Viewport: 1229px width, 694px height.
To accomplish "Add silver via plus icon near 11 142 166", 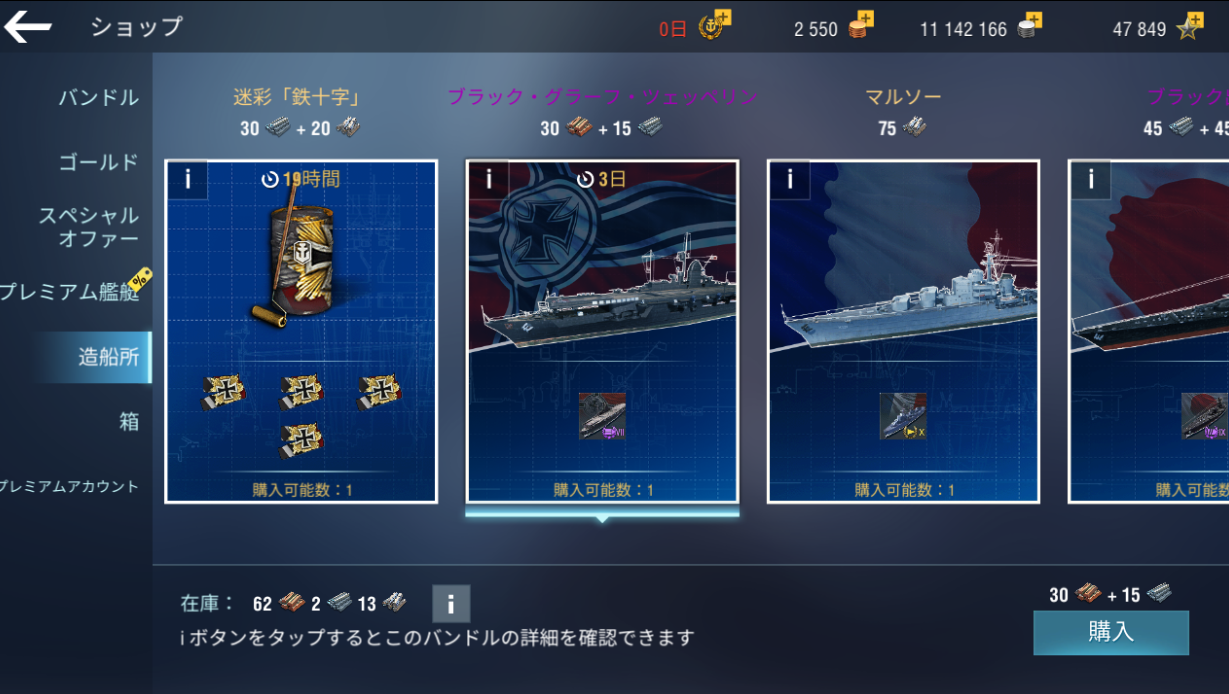I will pyautogui.click(x=1030, y=25).
